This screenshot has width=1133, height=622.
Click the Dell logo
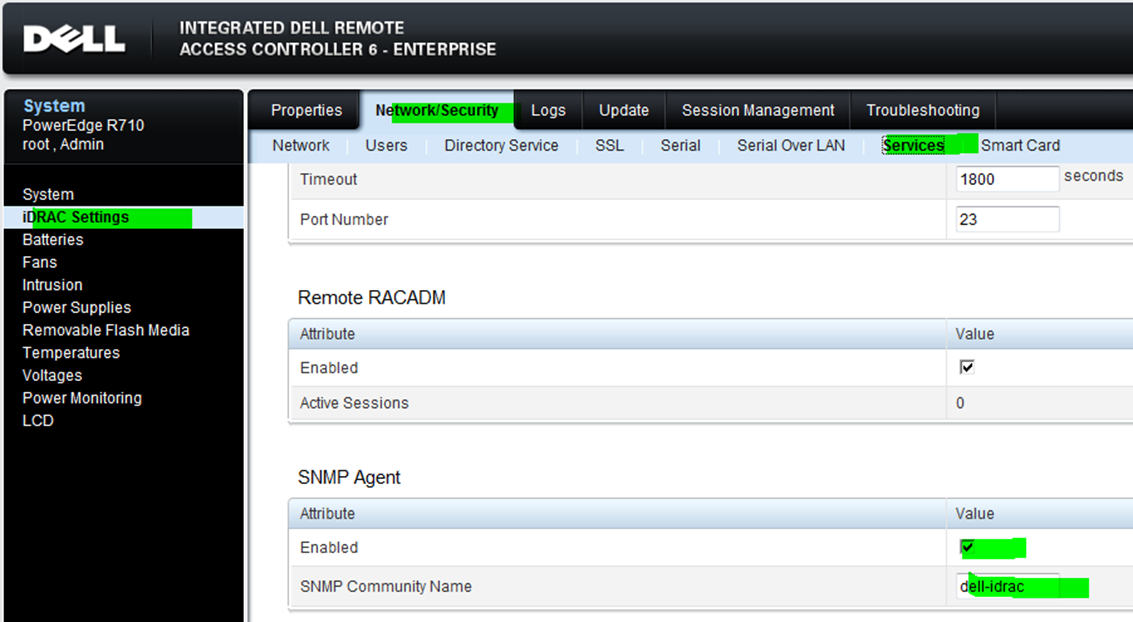pos(74,39)
